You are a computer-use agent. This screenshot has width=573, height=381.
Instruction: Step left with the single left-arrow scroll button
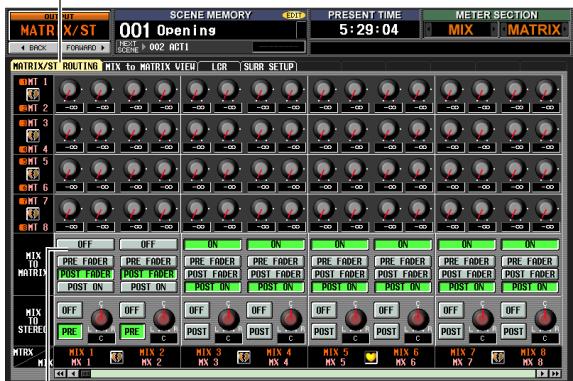pos(73,373)
